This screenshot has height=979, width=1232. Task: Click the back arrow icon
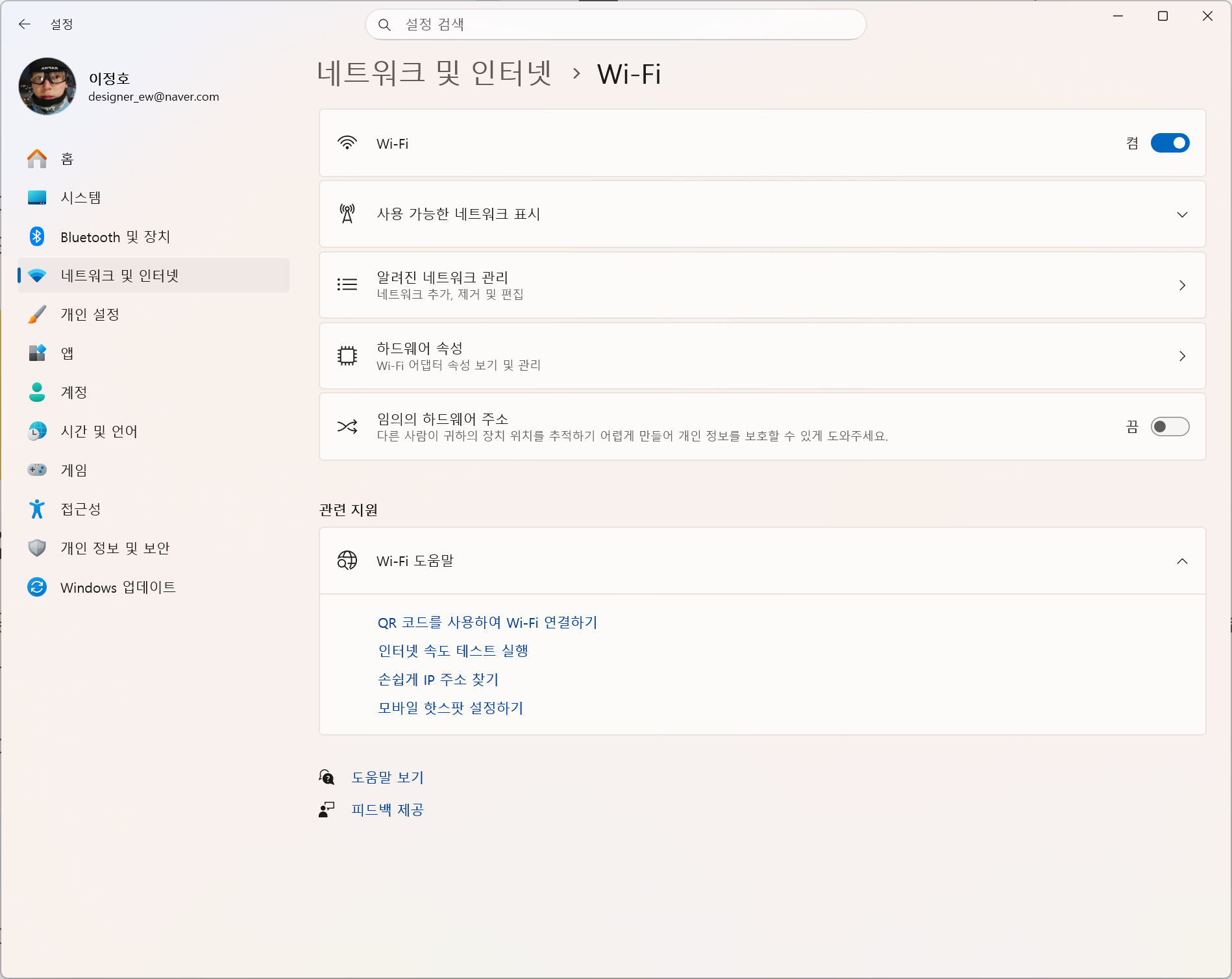coord(25,24)
